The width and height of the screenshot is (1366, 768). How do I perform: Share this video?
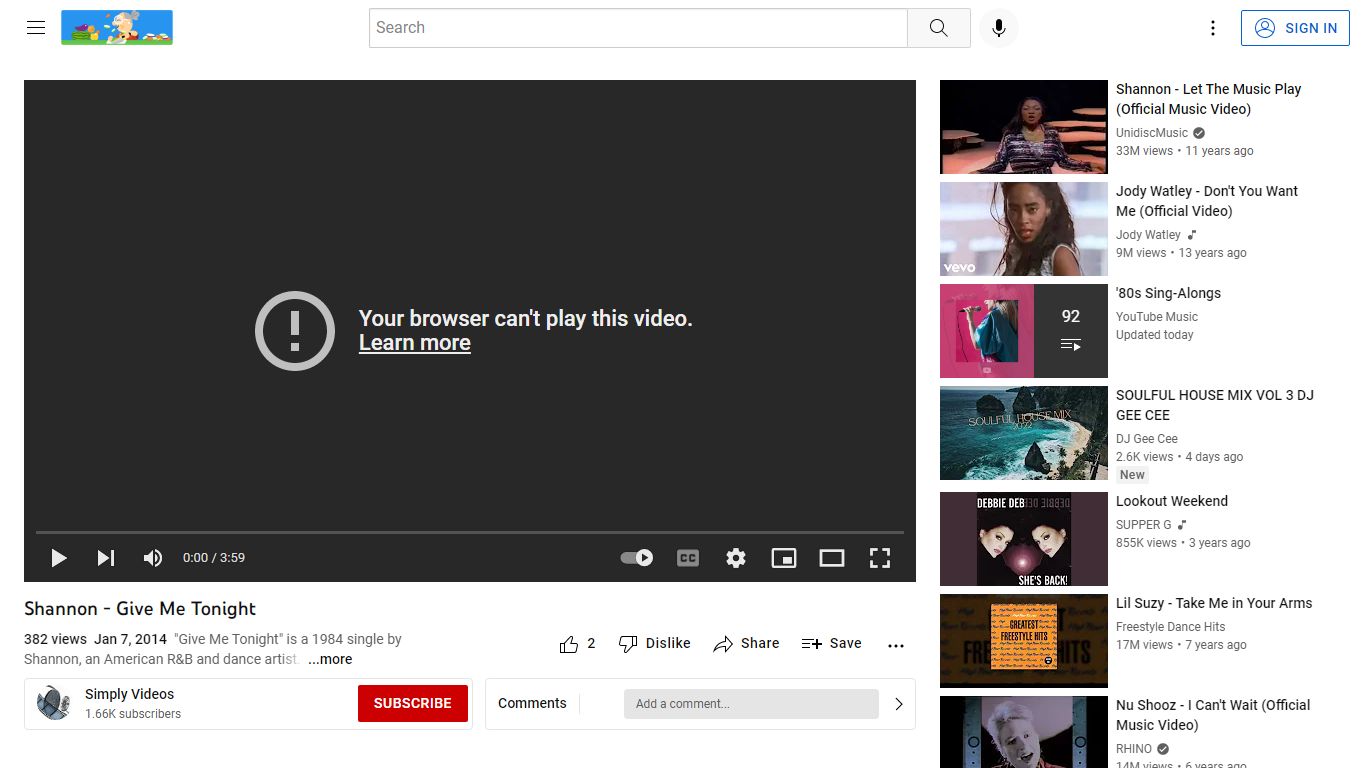(x=746, y=644)
